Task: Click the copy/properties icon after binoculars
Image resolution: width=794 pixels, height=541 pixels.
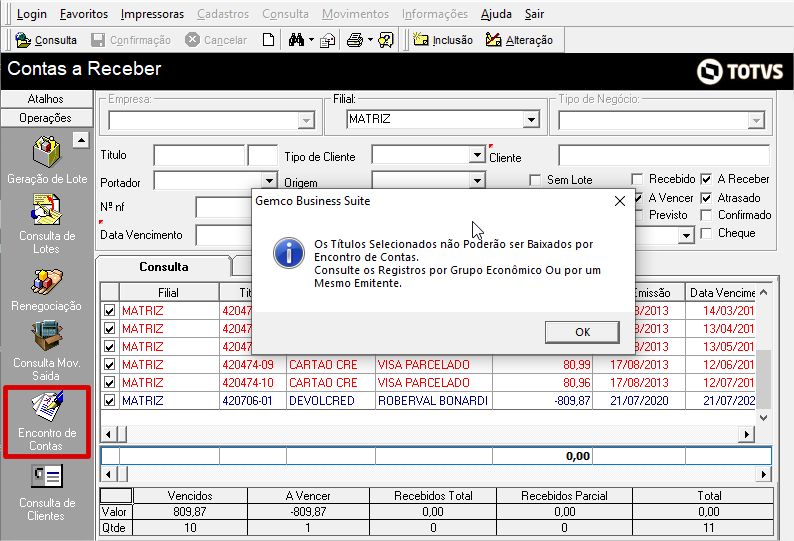Action: 328,40
